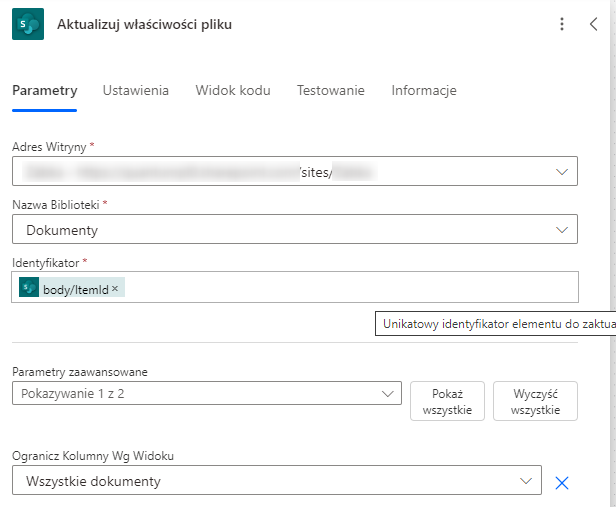Expand the Parametry zaawansowane dropdown
616x507 pixels.
pyautogui.click(x=386, y=394)
